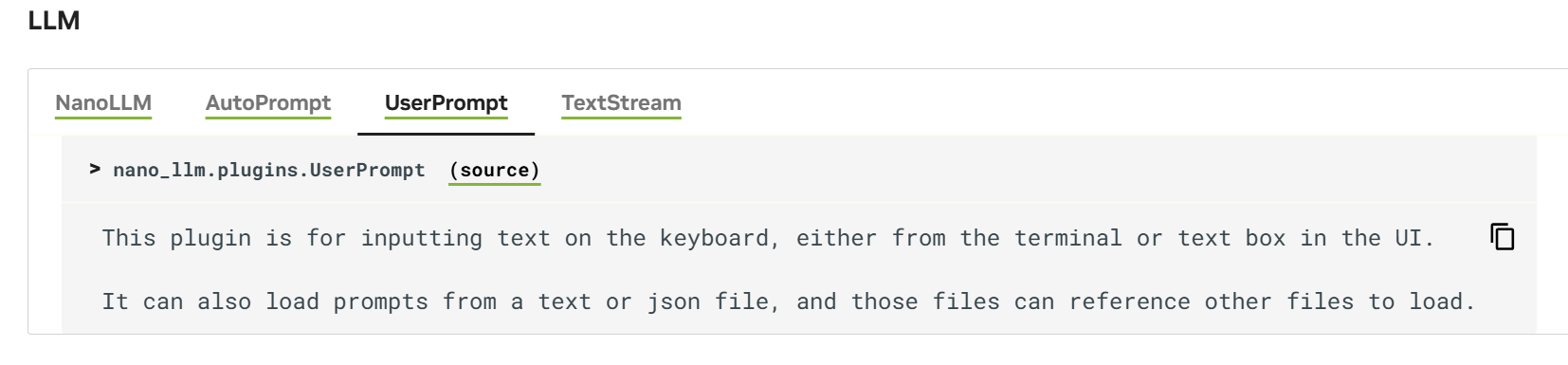Image resolution: width=1568 pixels, height=365 pixels.
Task: Click the line starting 'It can also load'
Action: pyautogui.click(x=789, y=301)
